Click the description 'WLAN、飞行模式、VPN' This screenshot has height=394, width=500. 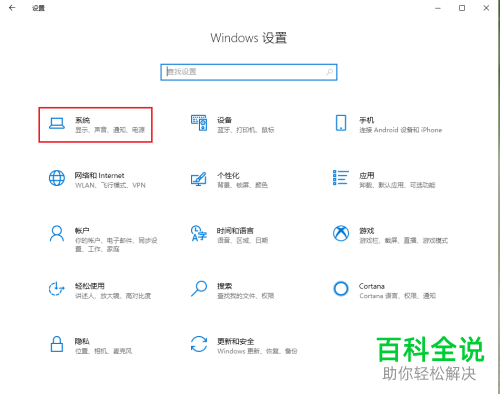click(110, 185)
